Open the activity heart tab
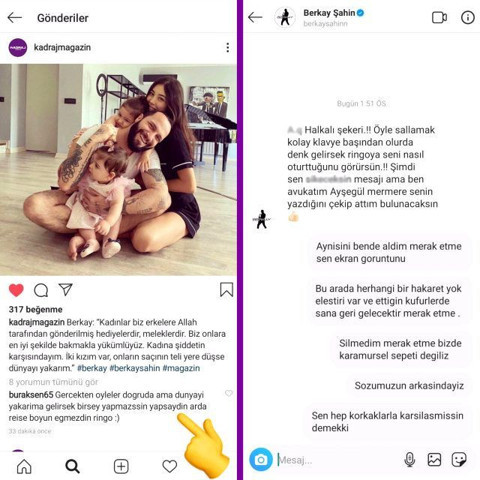Image resolution: width=480 pixels, height=480 pixels. click(x=170, y=466)
